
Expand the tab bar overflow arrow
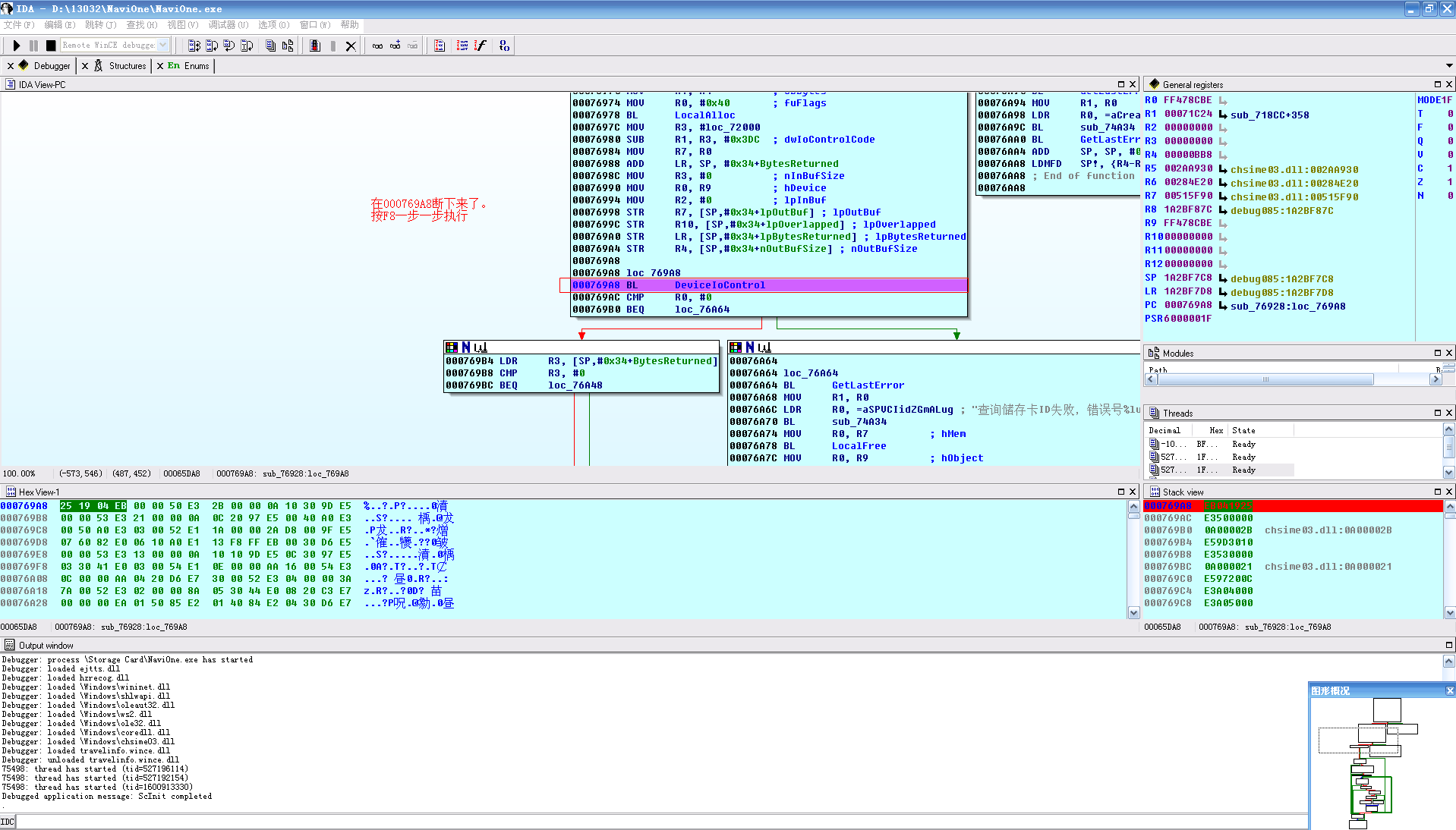1448,66
